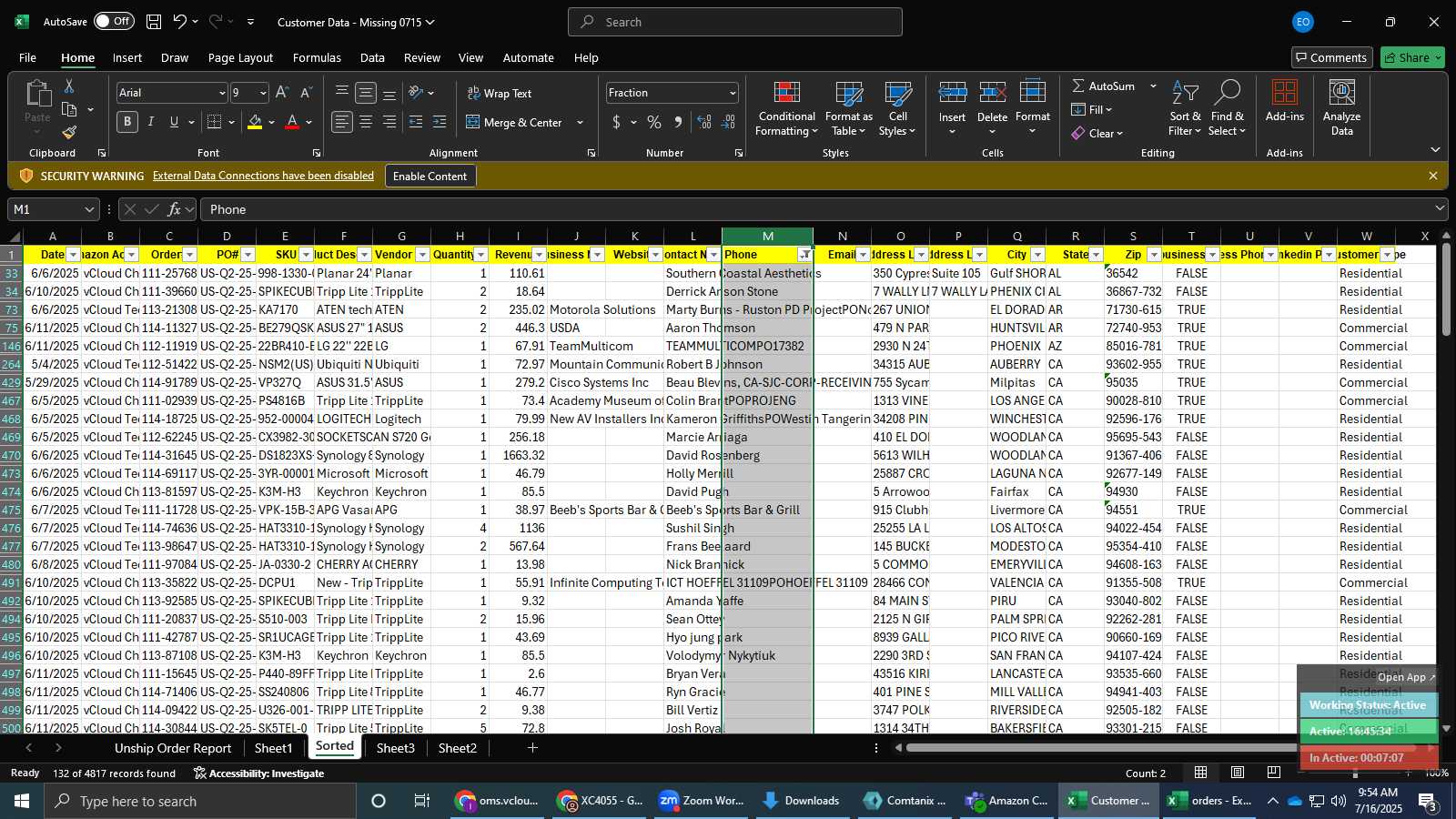Switch to Page Layout view icon

point(1238,773)
